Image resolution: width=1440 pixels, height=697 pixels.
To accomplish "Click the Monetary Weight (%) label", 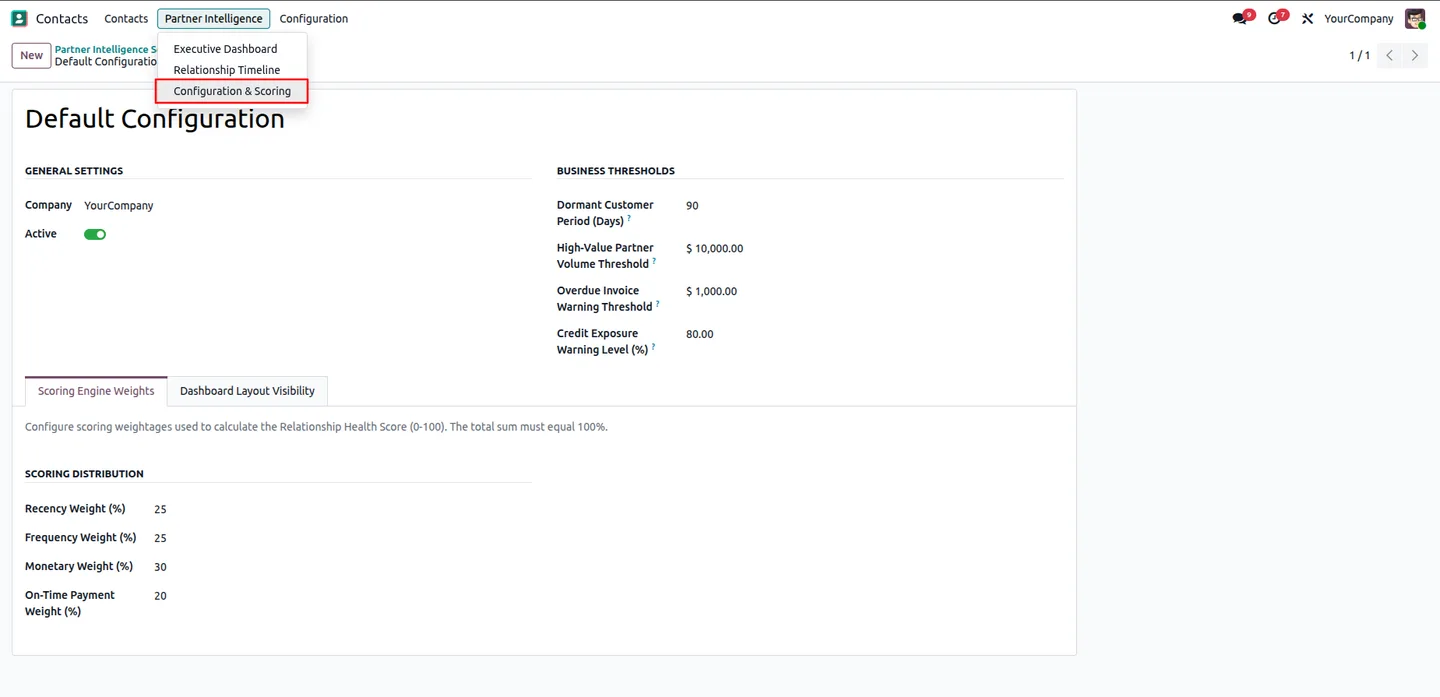I will pos(79,566).
